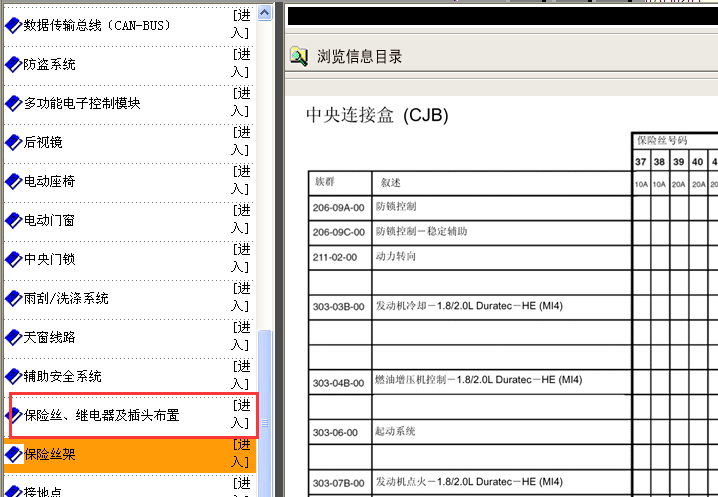Image resolution: width=718 pixels, height=497 pixels.
Task: Open 保险丝、继电器及插头布置 section
Action: click(101, 416)
